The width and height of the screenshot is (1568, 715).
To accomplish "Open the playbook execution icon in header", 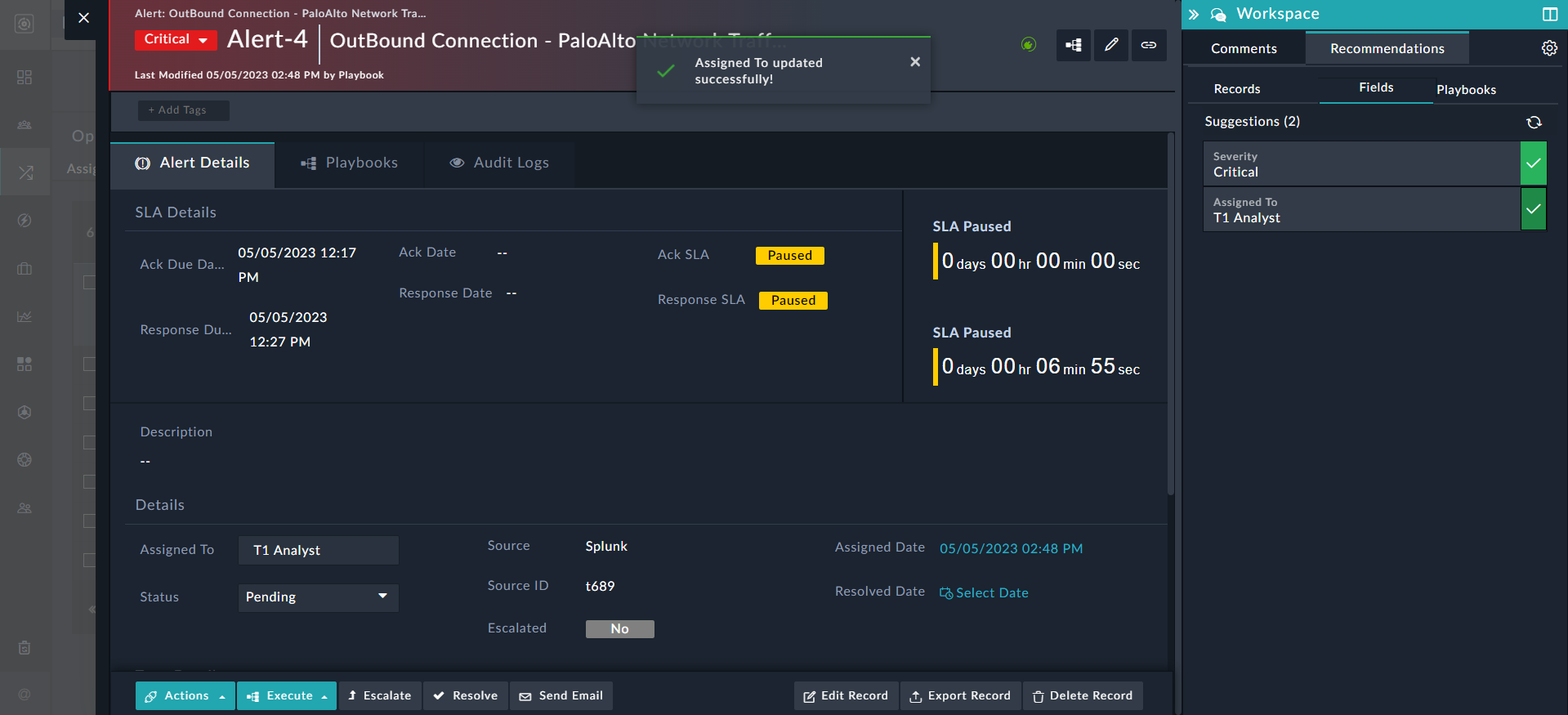I will coord(1074,45).
